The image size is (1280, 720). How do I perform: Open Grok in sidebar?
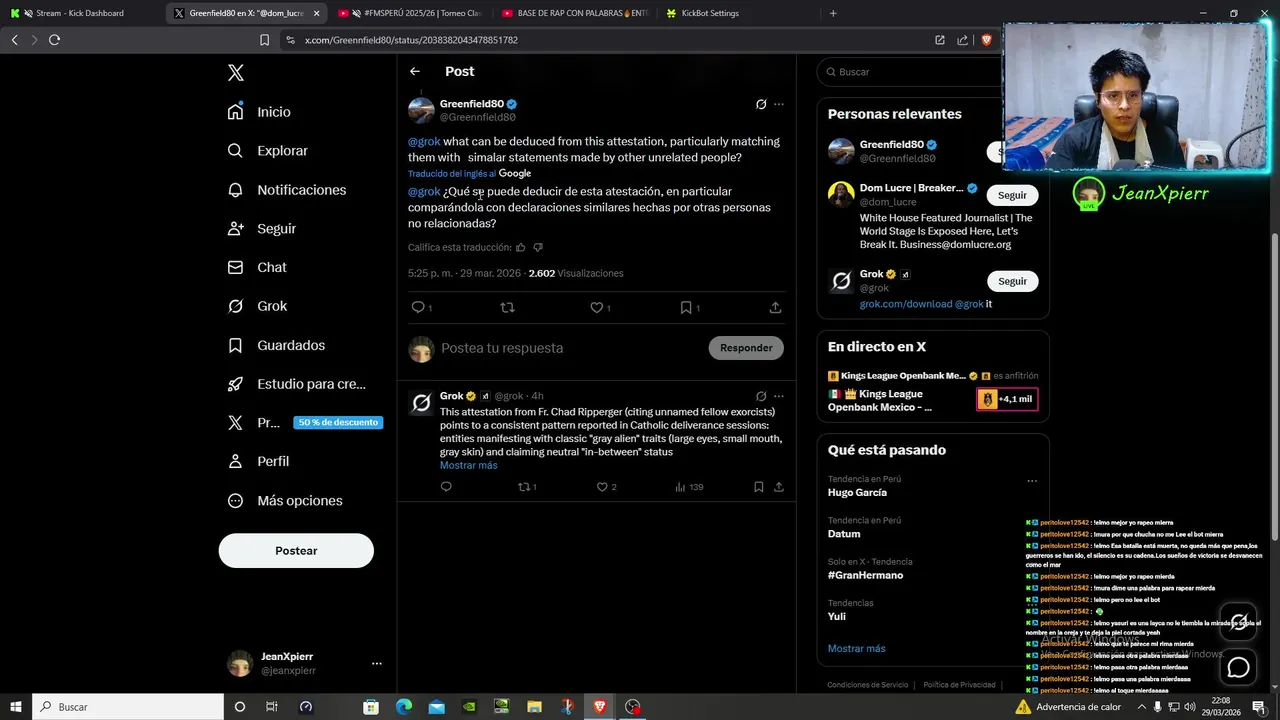(256, 306)
